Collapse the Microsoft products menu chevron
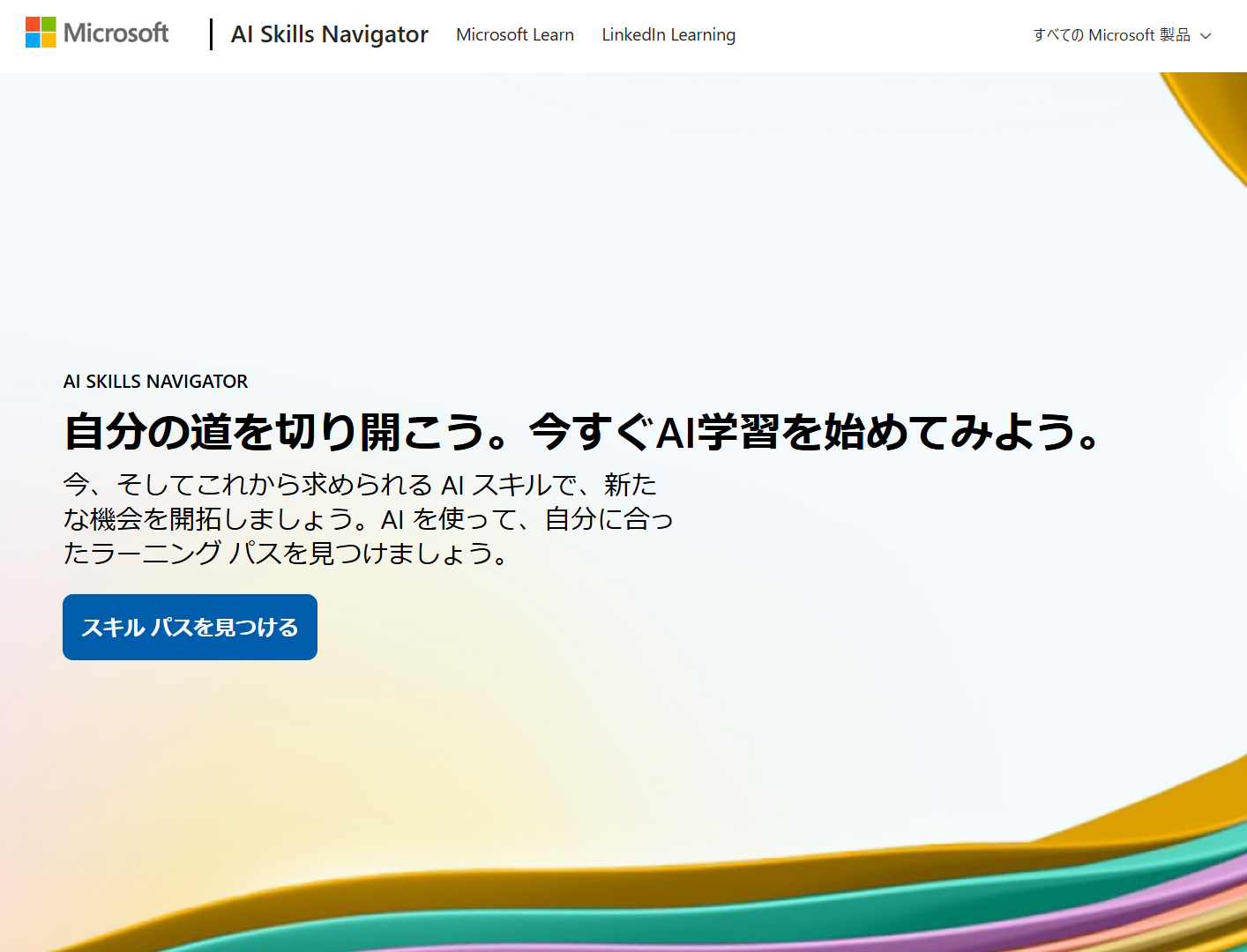 (x=1206, y=36)
